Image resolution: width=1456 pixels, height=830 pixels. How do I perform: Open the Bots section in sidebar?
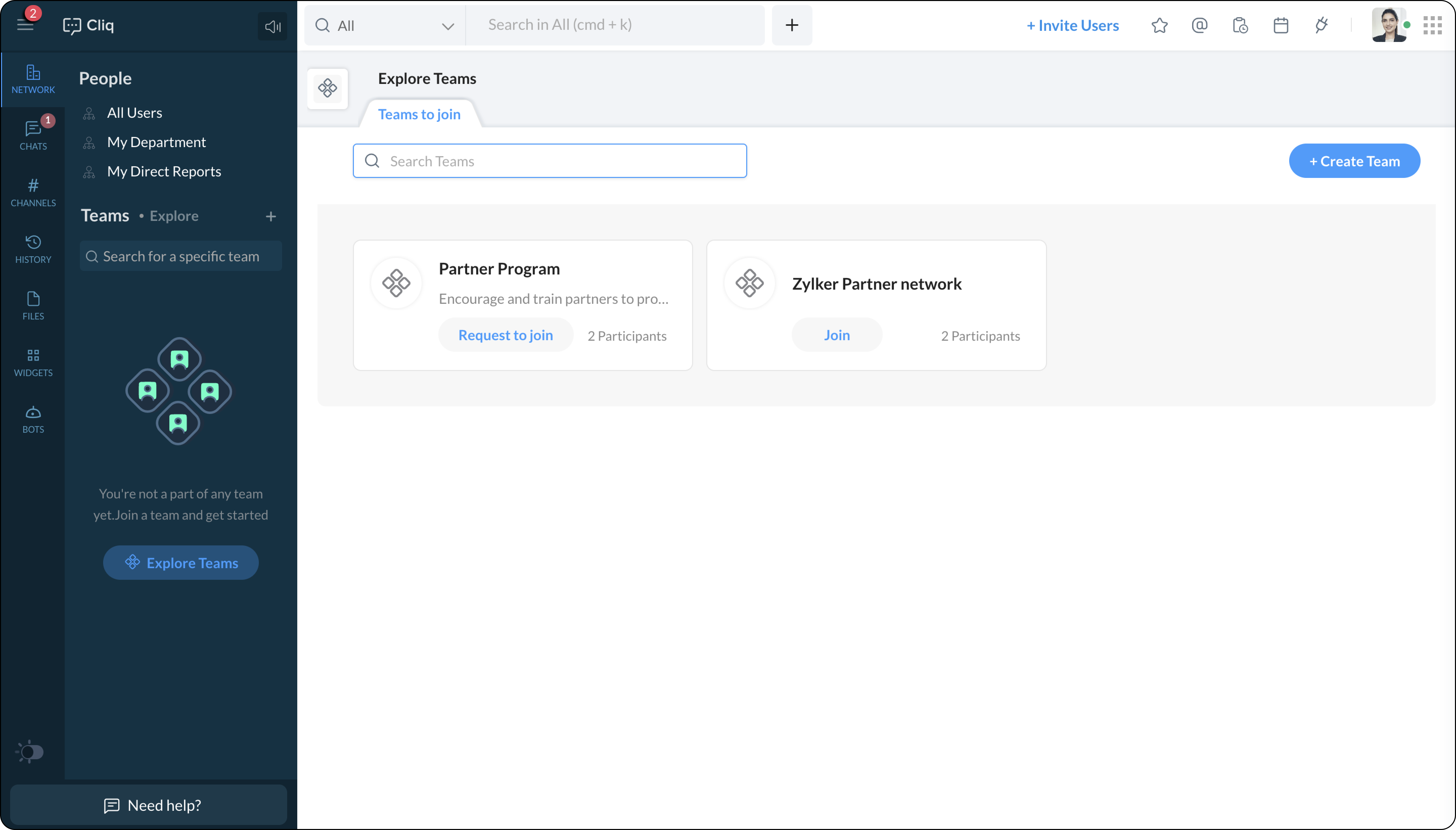[33, 419]
